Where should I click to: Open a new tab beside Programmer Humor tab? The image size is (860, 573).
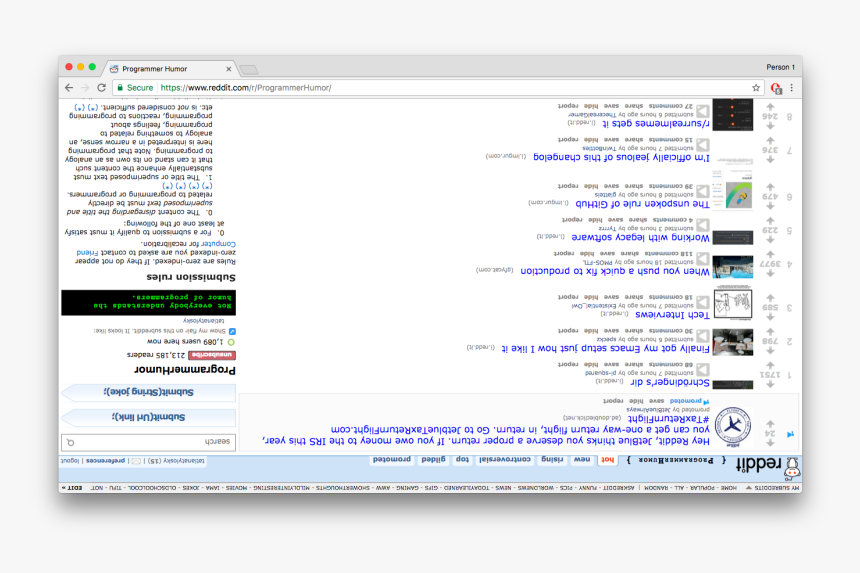click(248, 70)
